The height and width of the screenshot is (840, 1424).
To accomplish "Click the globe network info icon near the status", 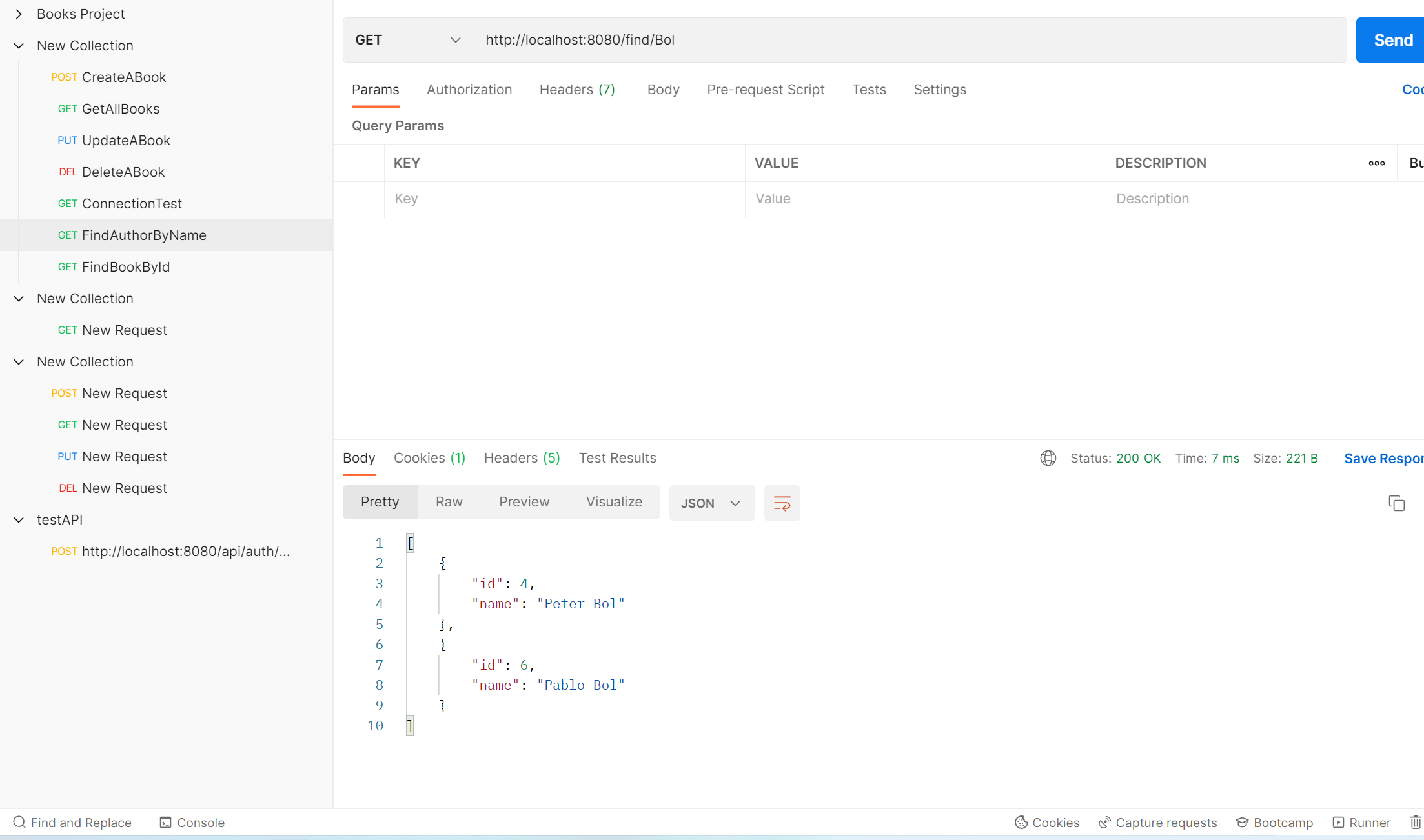I will point(1048,458).
